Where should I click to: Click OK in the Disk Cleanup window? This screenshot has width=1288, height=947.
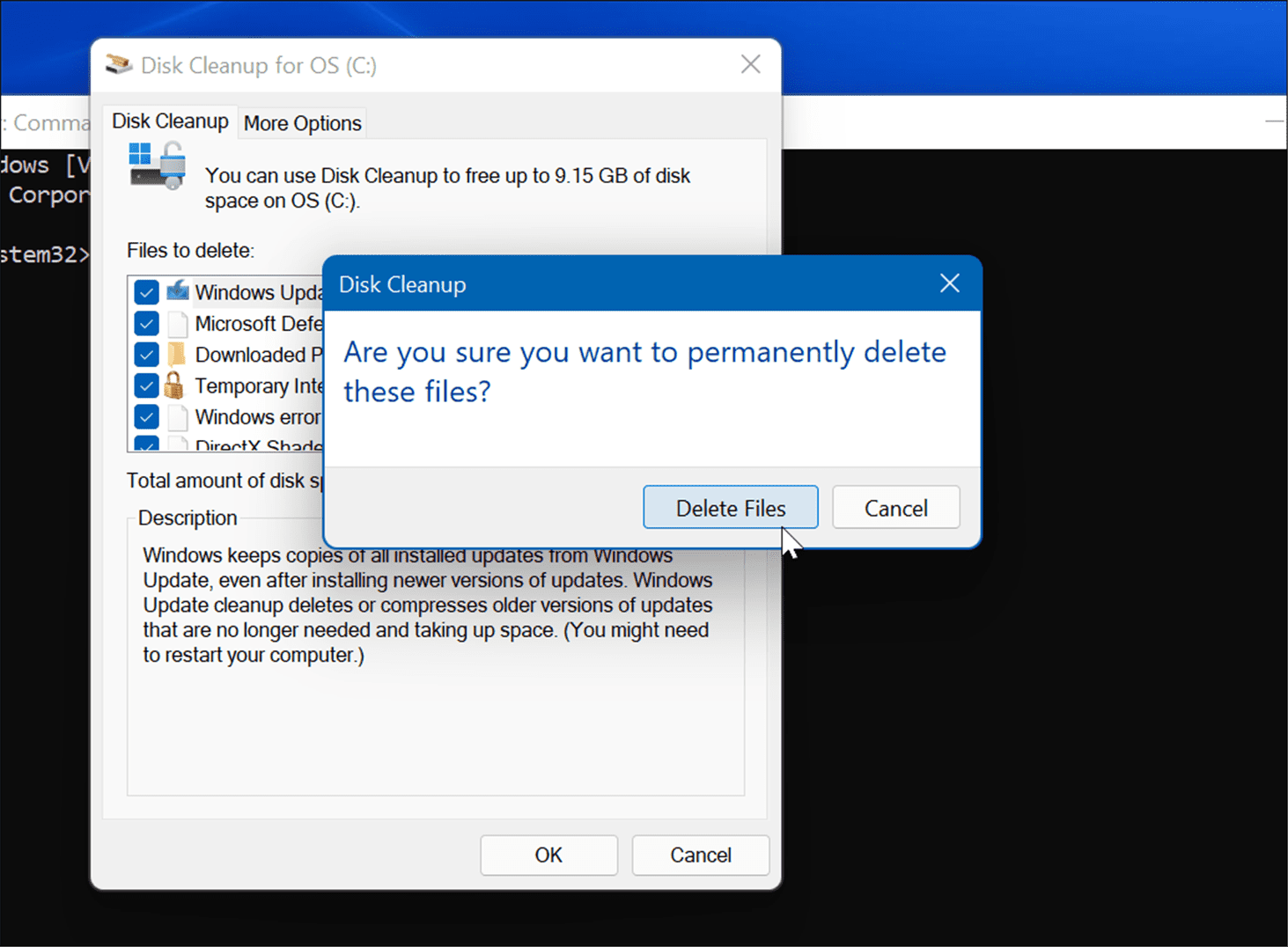pos(548,855)
